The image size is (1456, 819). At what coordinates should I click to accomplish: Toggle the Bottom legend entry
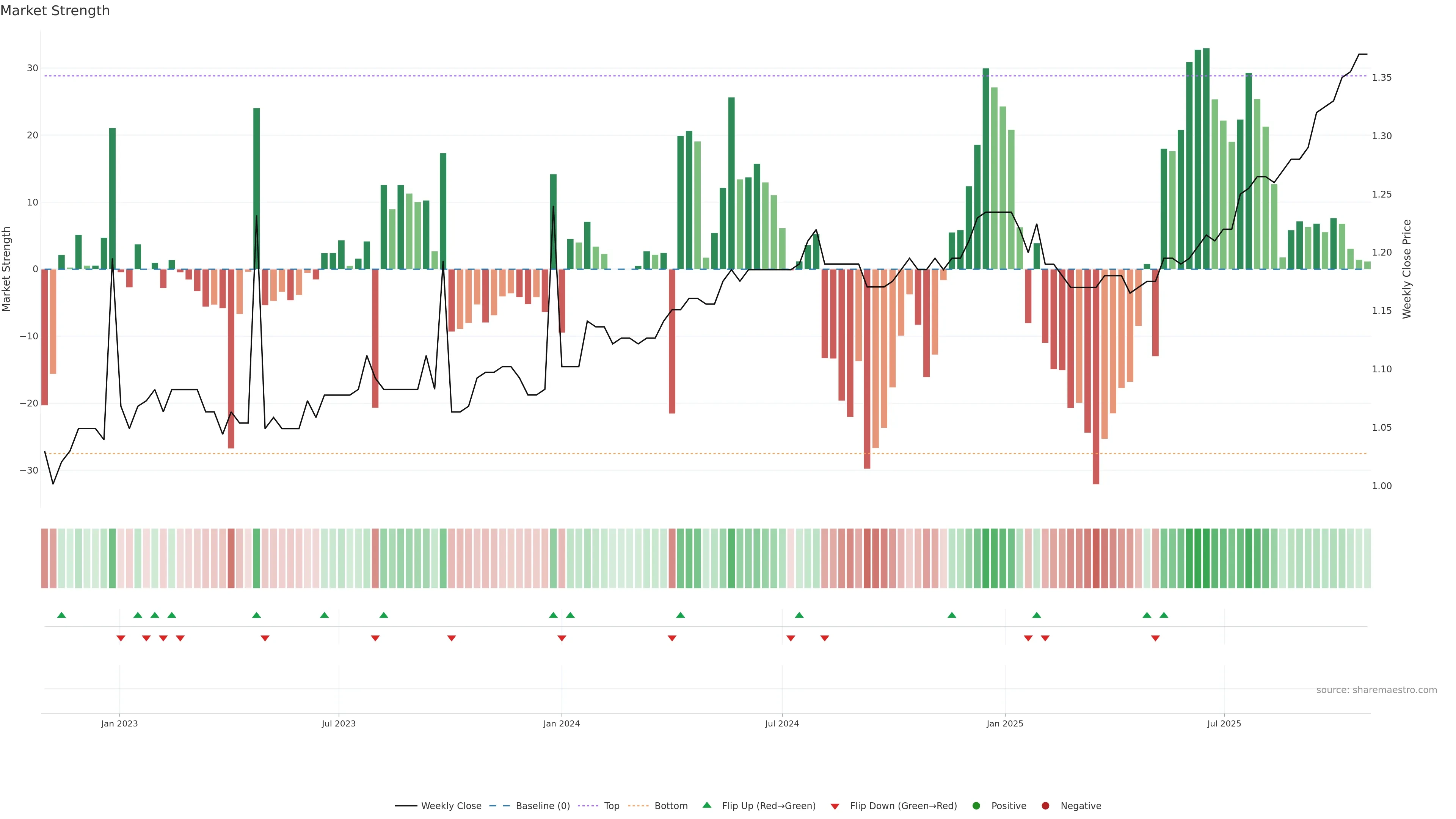(671, 806)
